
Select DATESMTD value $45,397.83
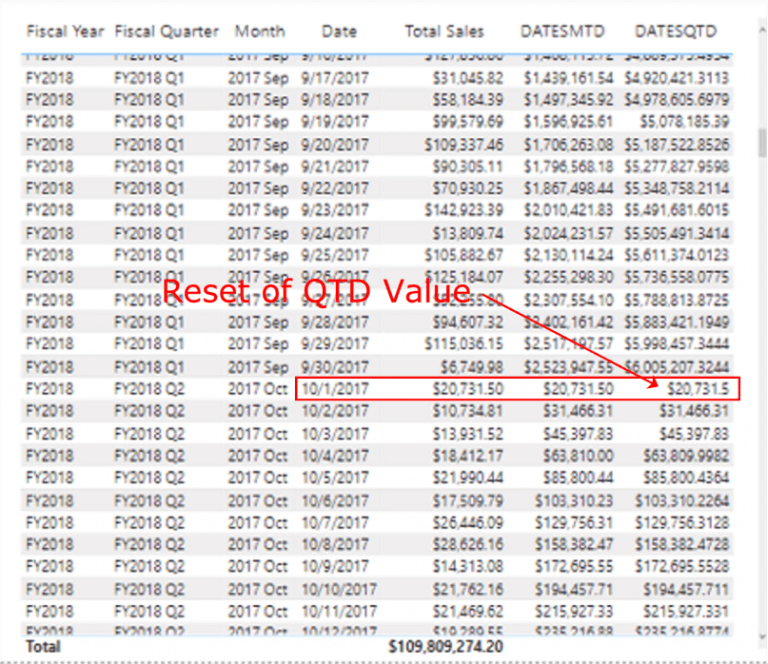point(577,433)
